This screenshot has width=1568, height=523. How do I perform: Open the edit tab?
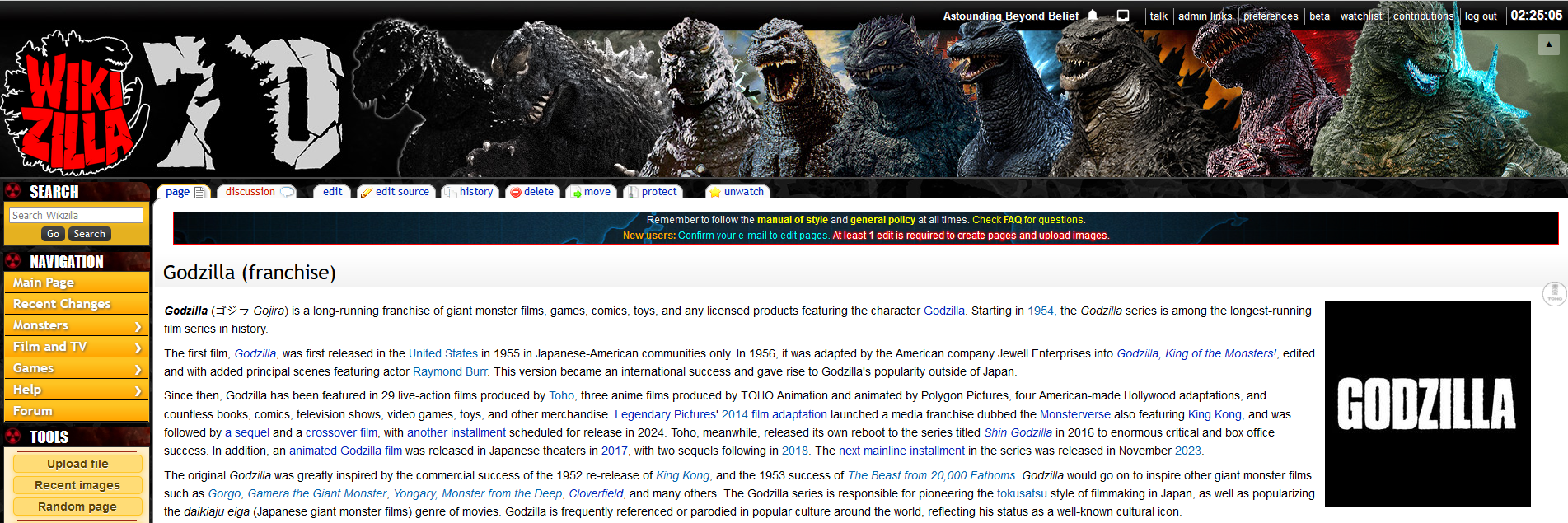click(332, 192)
